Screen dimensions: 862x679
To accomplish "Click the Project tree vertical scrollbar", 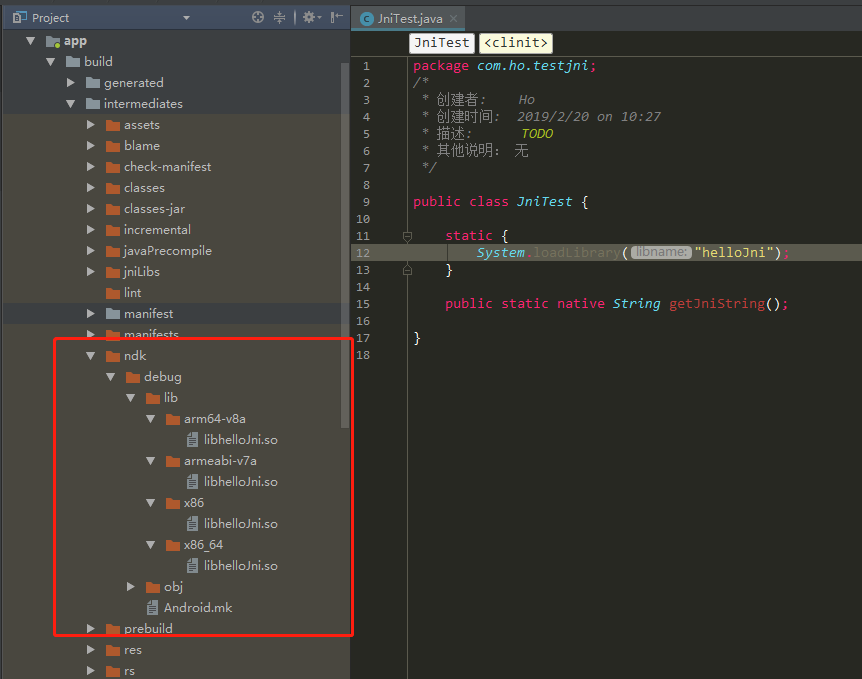I will tap(345, 245).
